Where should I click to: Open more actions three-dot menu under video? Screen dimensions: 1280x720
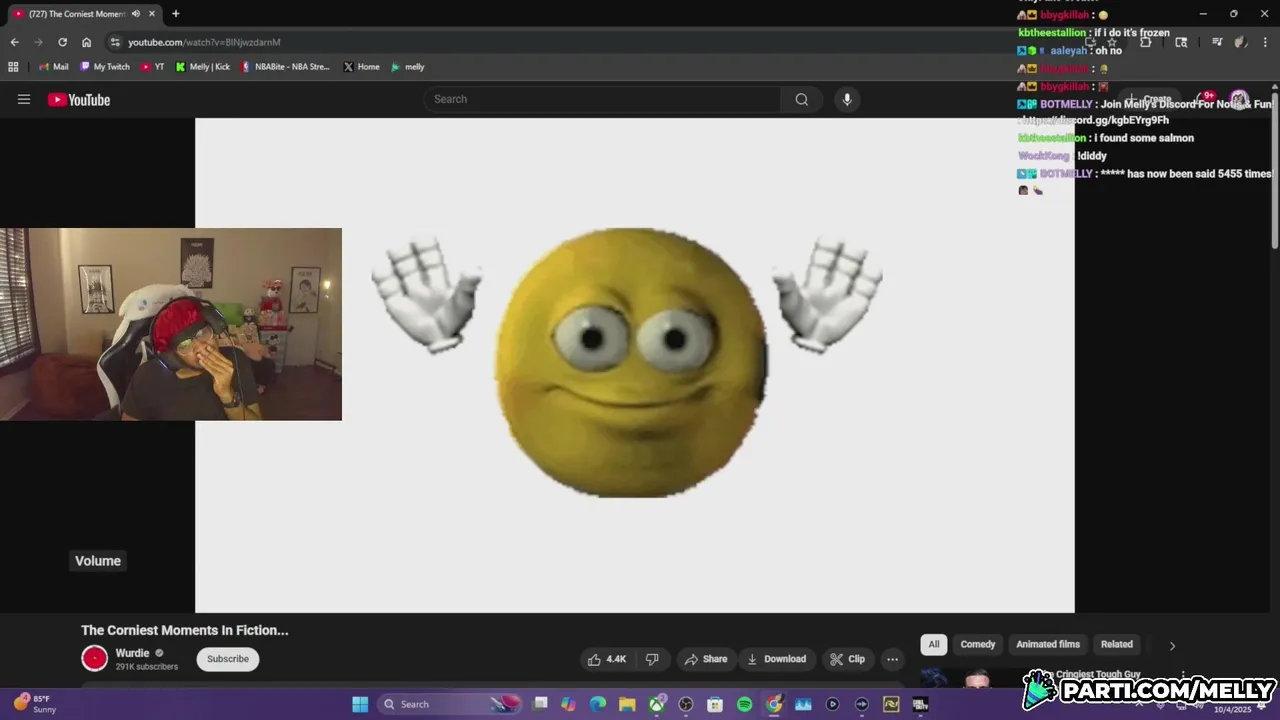click(892, 659)
